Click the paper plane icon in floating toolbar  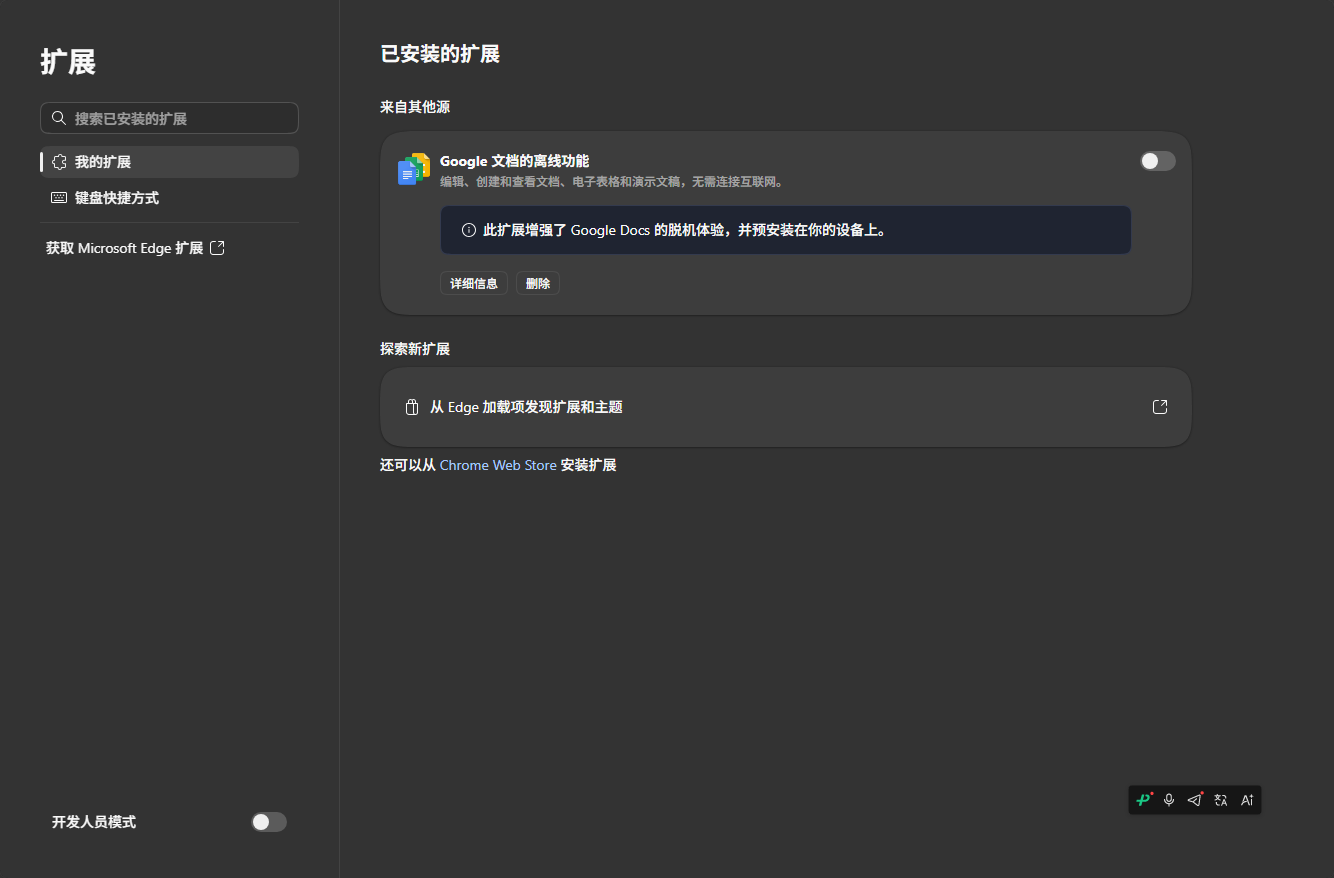point(1195,800)
